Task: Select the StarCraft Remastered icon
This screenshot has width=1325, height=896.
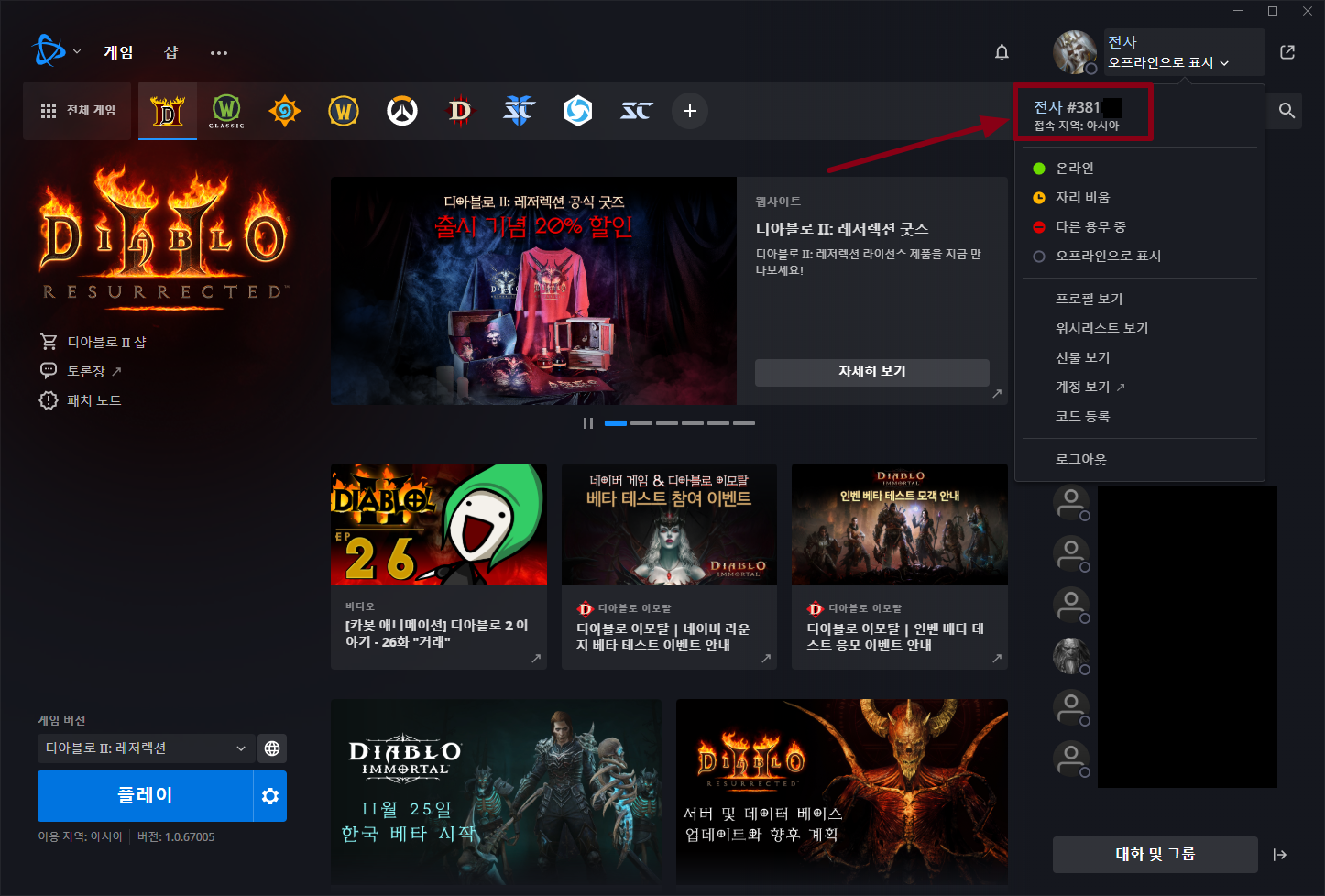Action: coord(637,111)
